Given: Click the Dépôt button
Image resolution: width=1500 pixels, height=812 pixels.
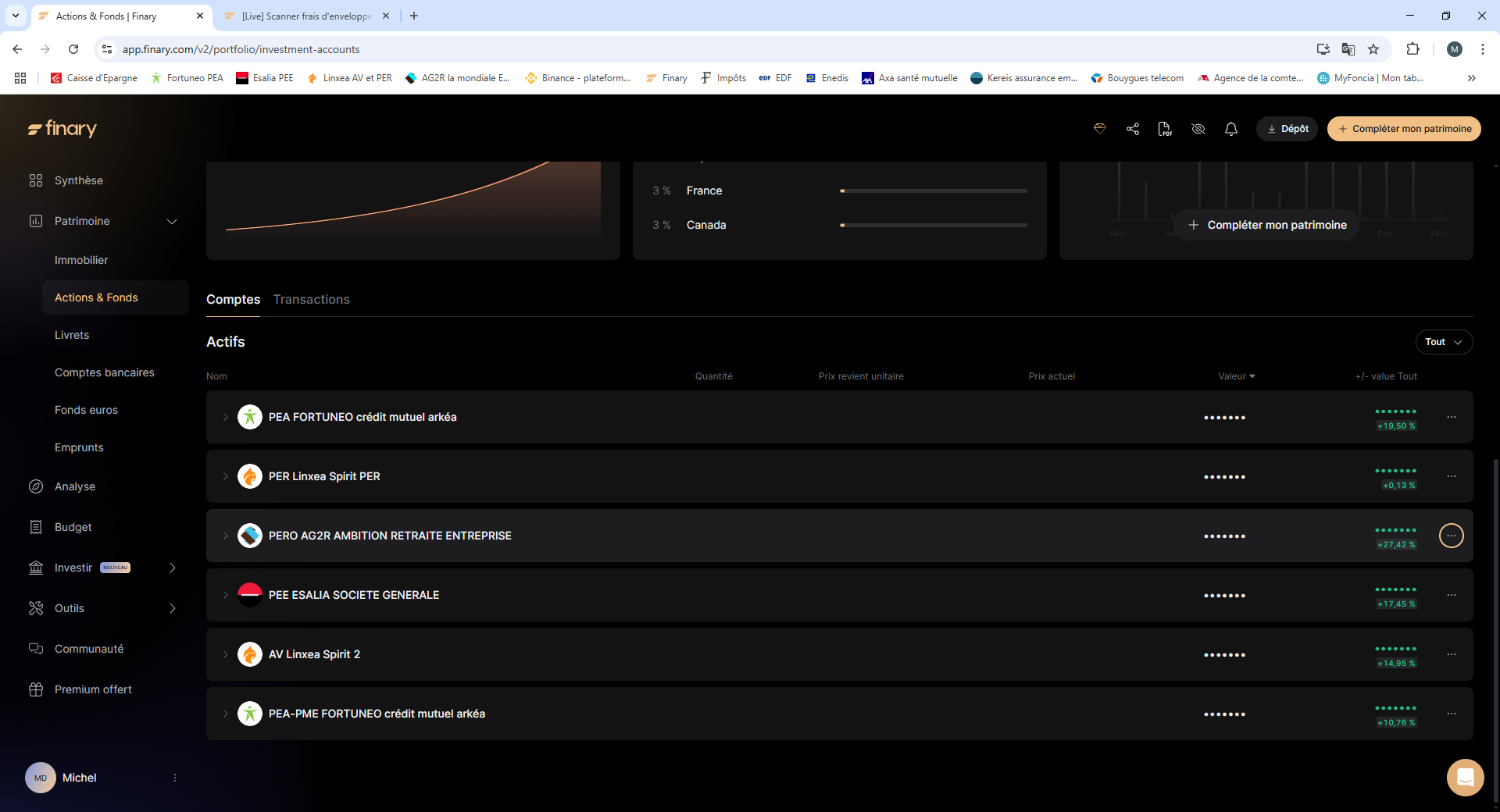Looking at the screenshot, I should tap(1287, 129).
